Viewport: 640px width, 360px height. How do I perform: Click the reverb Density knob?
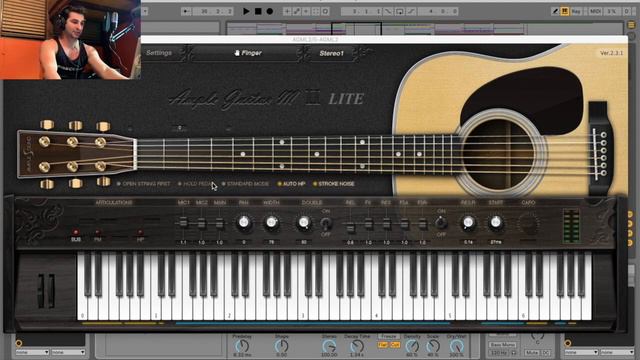[412, 346]
